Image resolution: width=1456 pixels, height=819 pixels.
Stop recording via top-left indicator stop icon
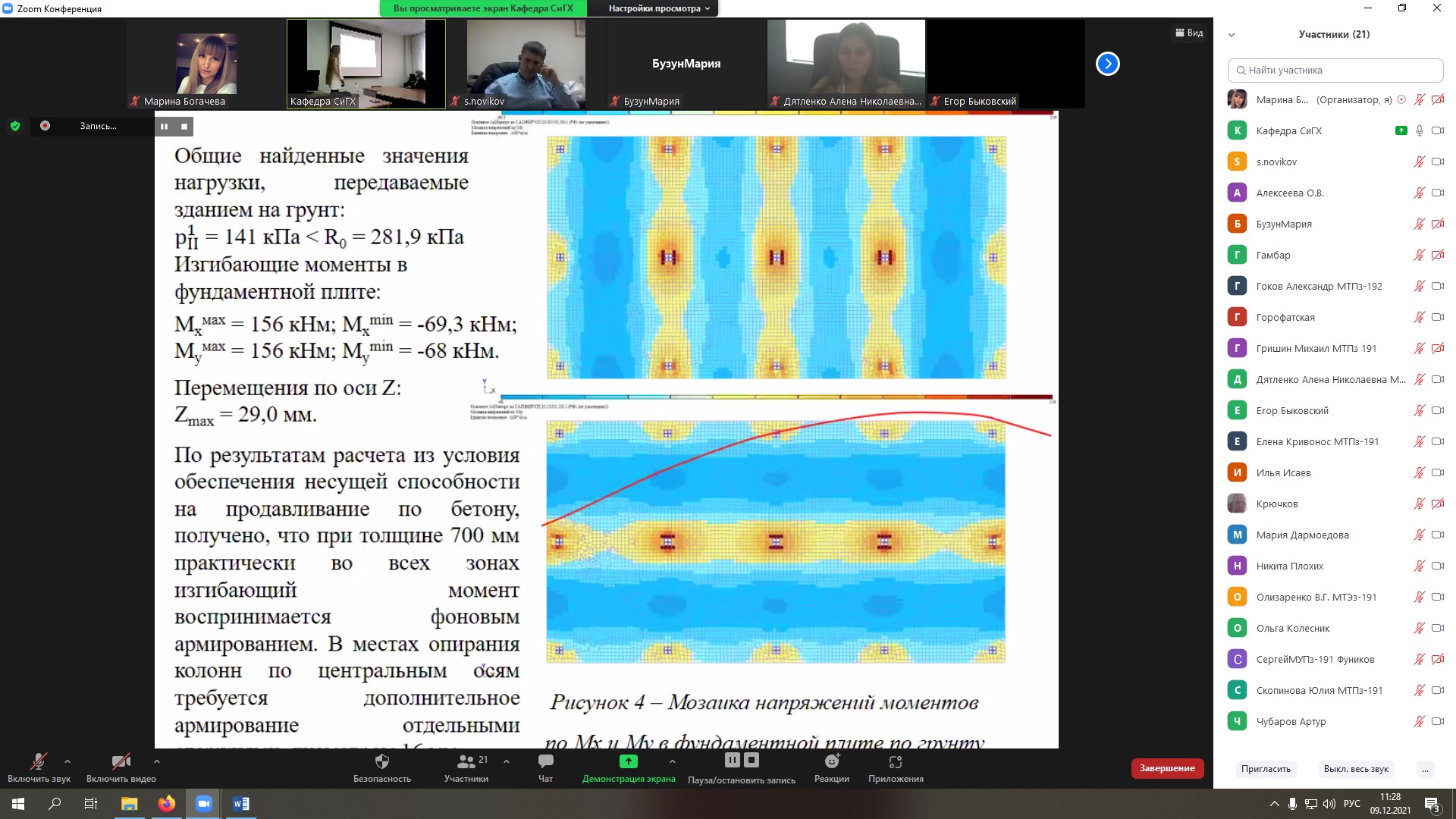coord(184,127)
